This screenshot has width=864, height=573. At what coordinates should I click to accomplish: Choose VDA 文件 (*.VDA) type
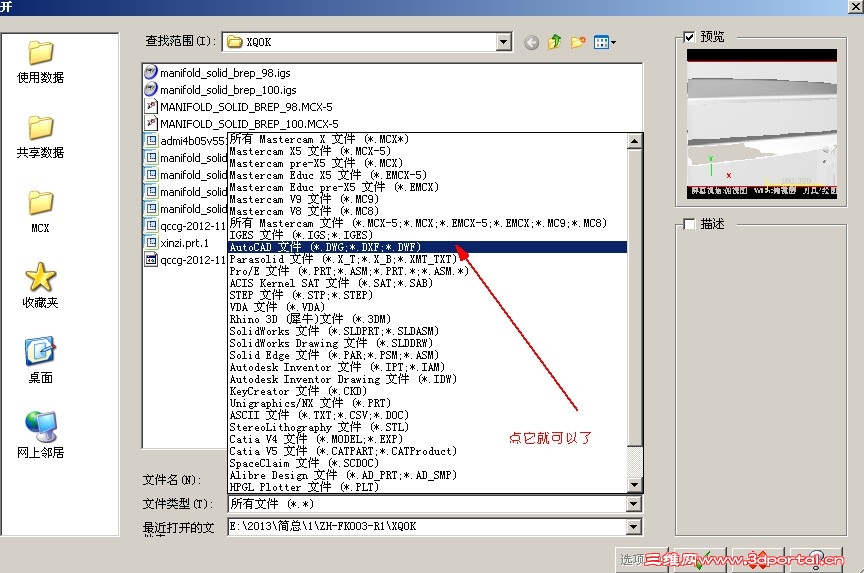coord(428,307)
